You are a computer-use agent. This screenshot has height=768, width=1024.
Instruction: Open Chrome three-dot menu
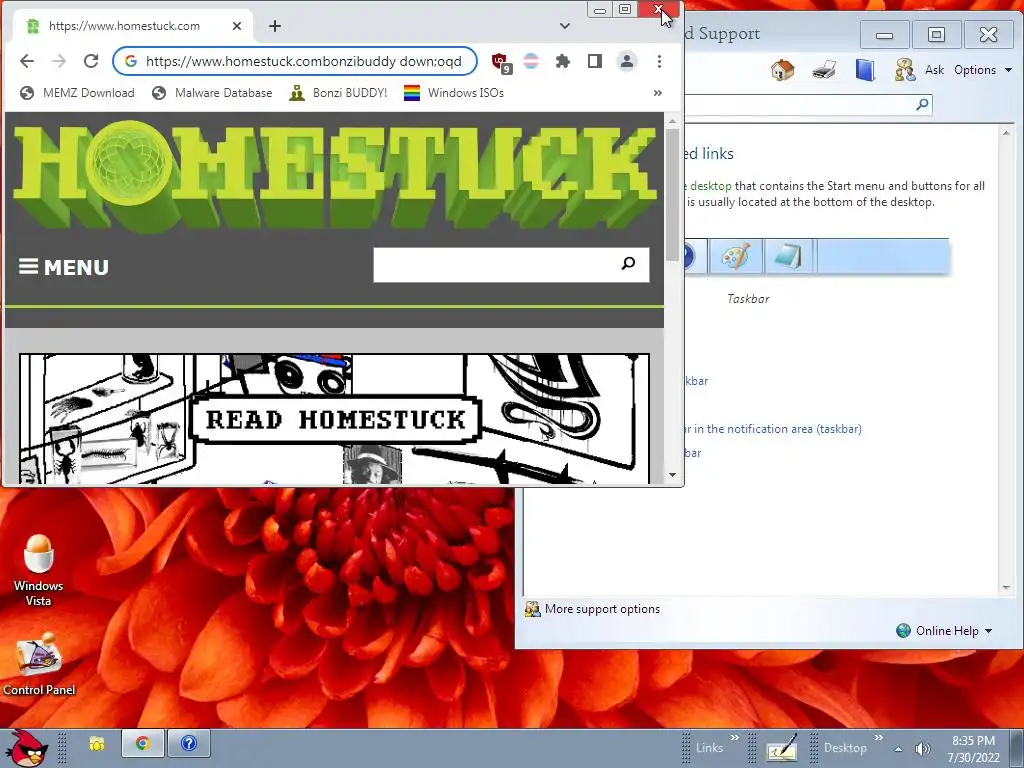click(659, 61)
